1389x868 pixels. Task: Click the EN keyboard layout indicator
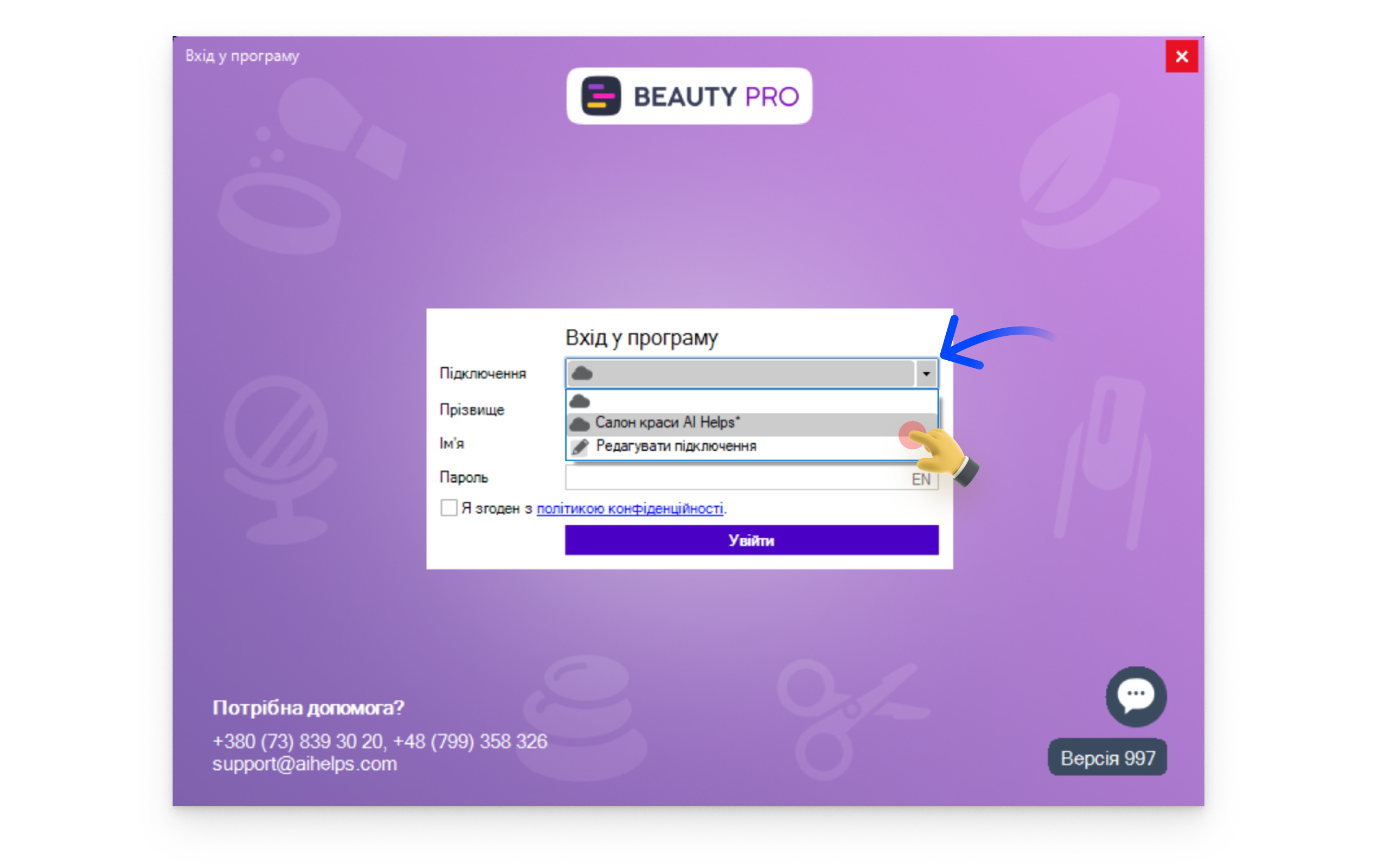pos(921,479)
